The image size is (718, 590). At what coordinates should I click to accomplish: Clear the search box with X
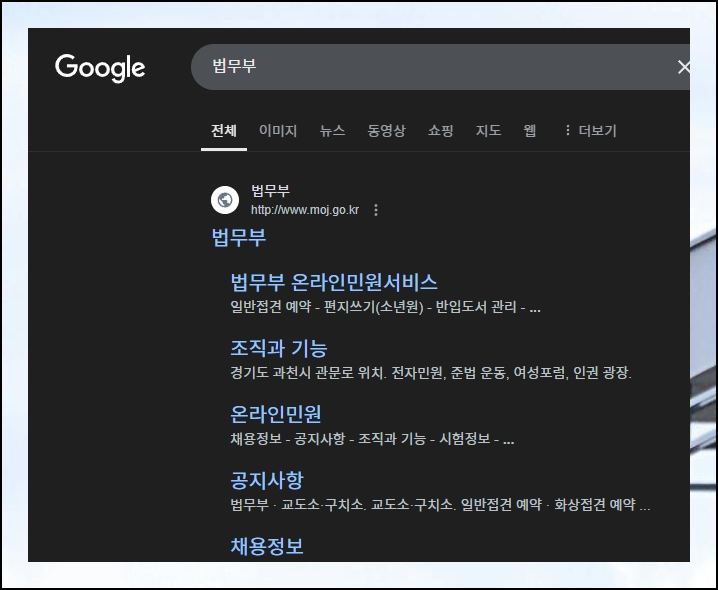click(x=683, y=67)
